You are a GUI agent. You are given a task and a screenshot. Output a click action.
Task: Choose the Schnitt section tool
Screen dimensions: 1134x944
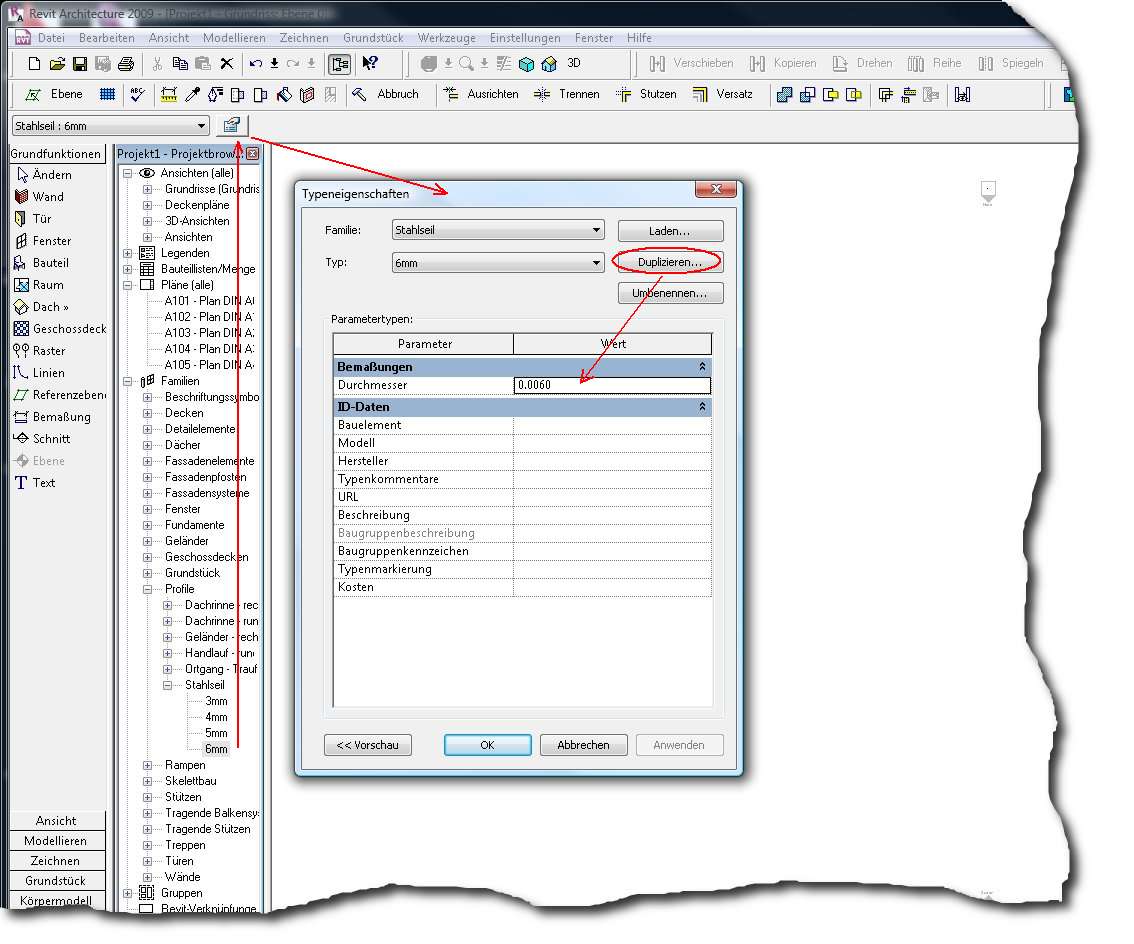pos(42,438)
